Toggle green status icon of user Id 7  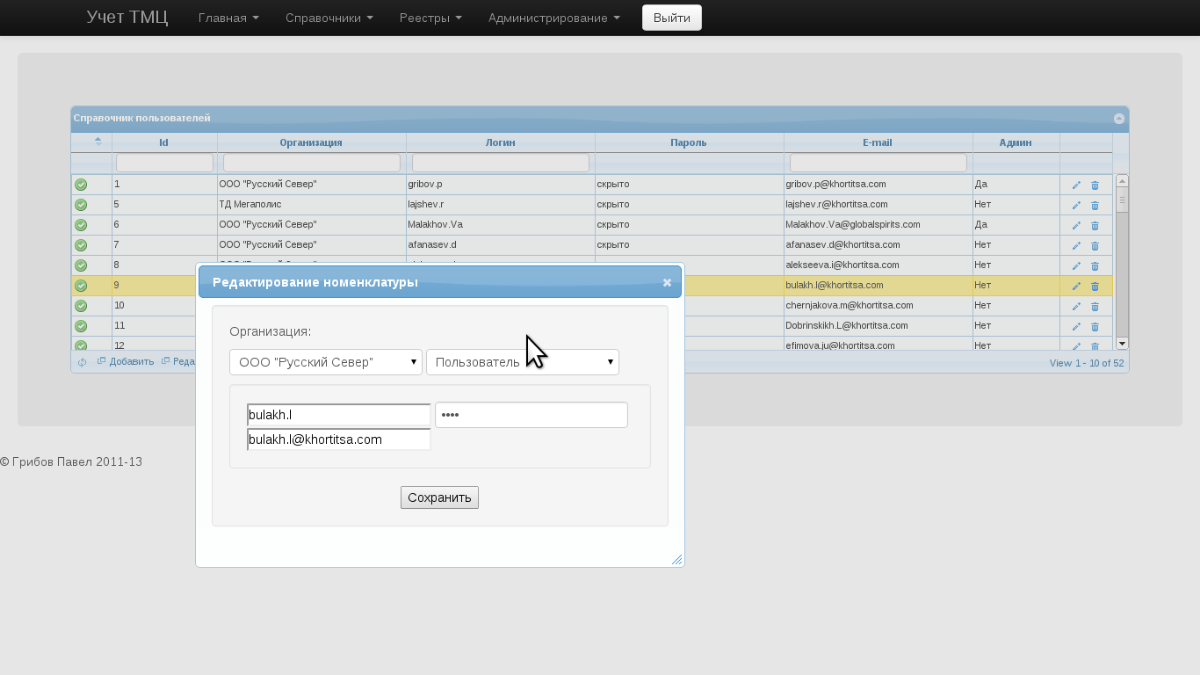pyautogui.click(x=81, y=245)
